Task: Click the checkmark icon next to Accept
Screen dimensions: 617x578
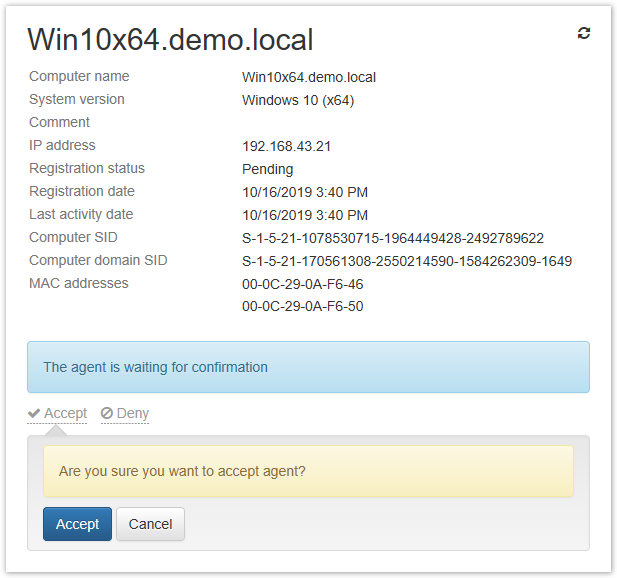Action: click(34, 413)
